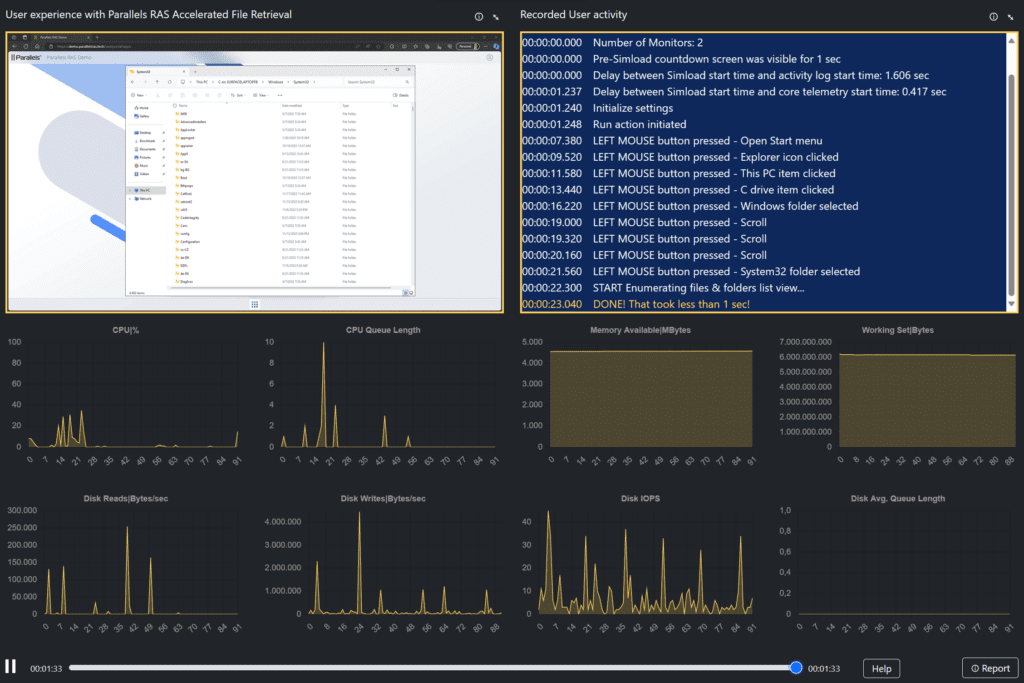Screen dimensions: 1024x683
Task: Expand the Recorded User activity panel
Action: [1011, 17]
